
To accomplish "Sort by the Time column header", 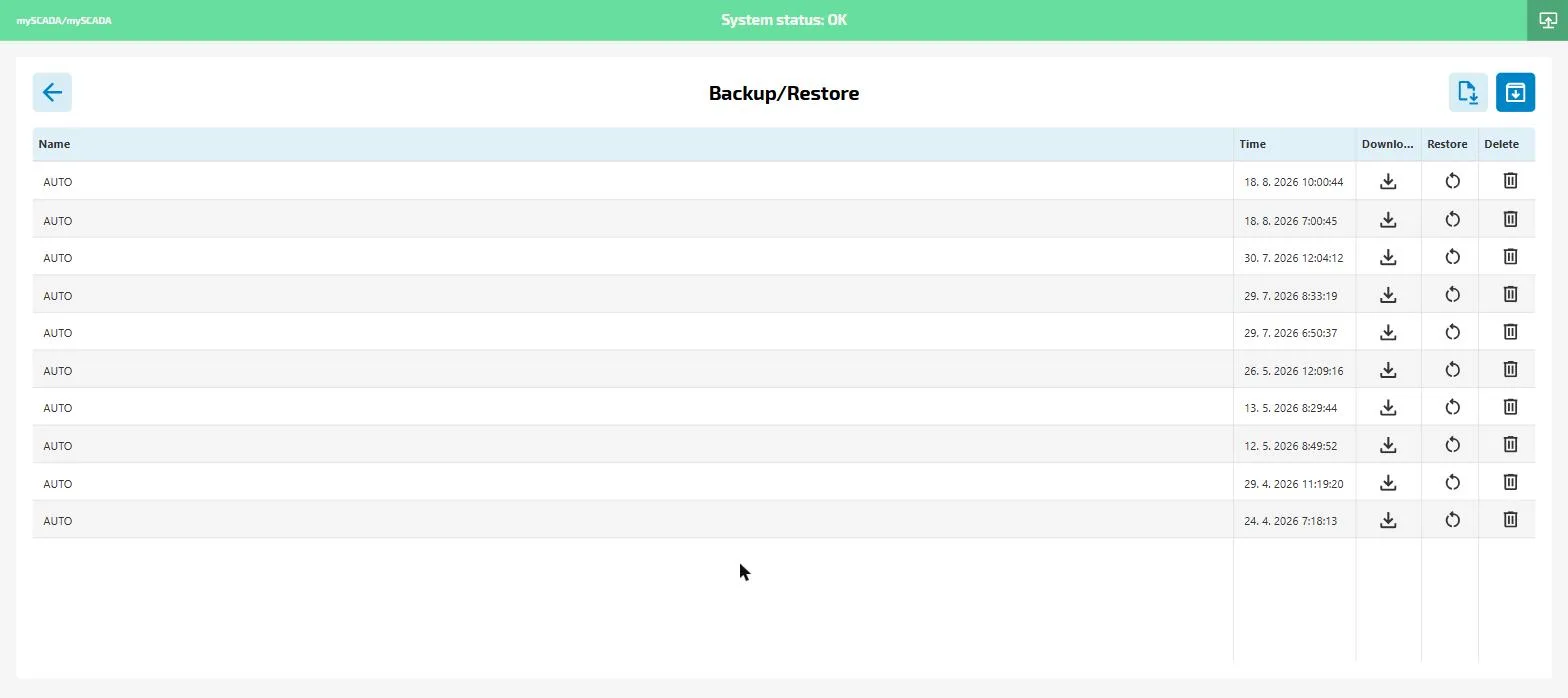I will coord(1294,144).
